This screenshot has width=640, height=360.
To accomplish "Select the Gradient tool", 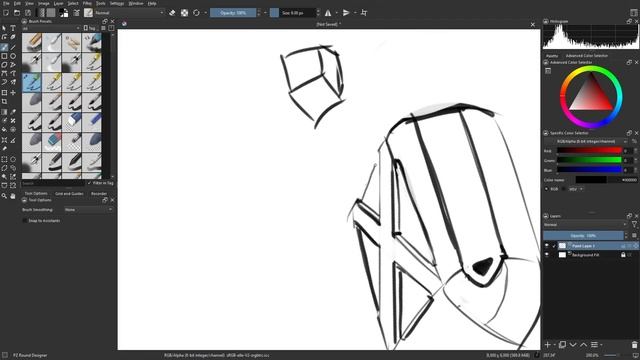I will coord(4,111).
